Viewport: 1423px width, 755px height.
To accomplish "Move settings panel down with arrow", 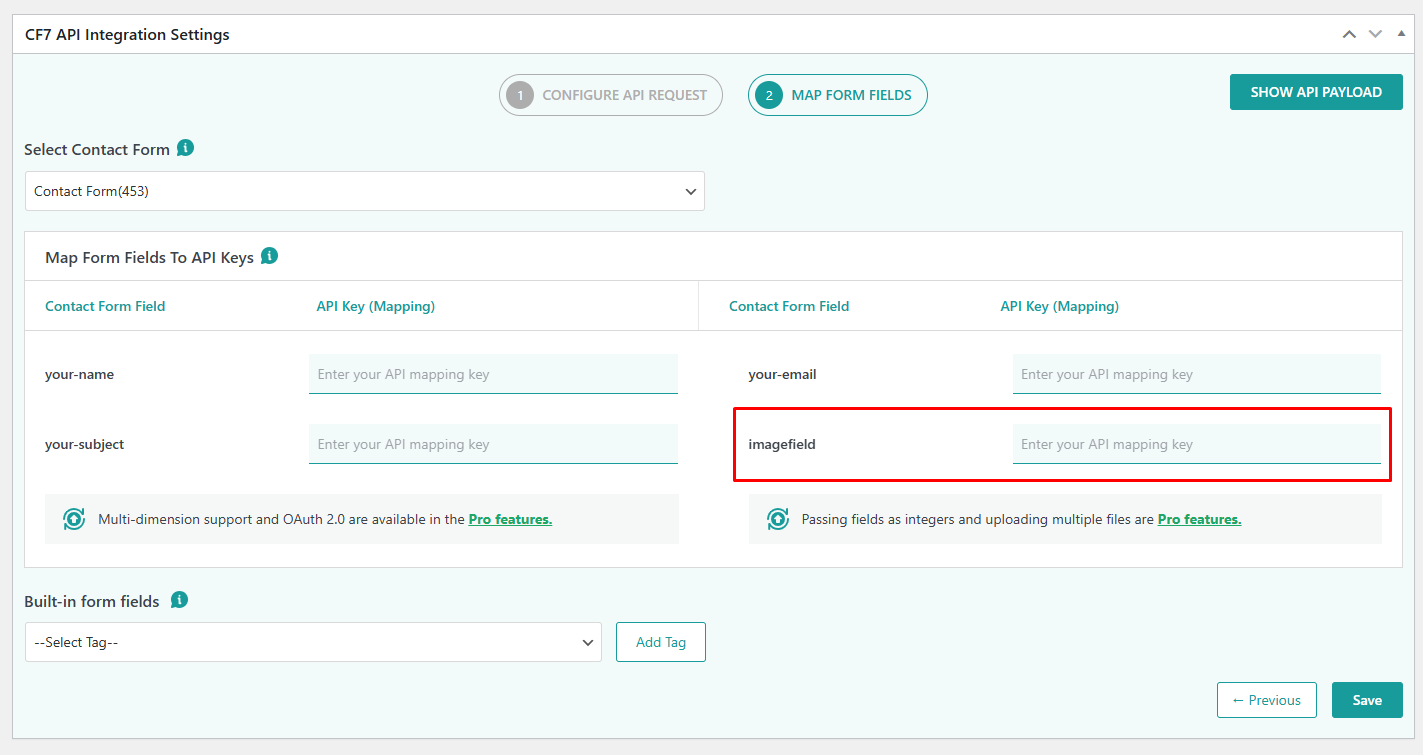I will click(1375, 34).
